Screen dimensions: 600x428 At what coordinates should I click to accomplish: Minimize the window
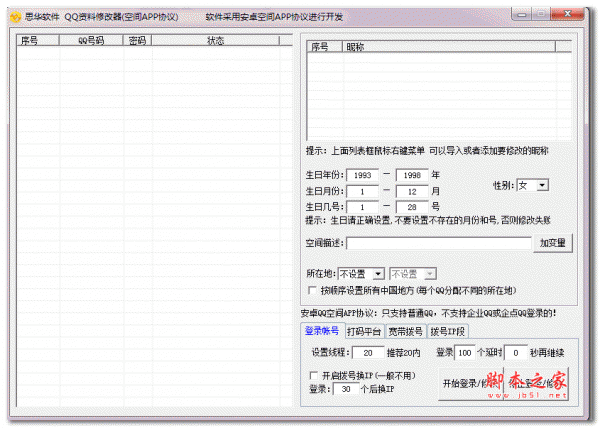tap(521, 15)
